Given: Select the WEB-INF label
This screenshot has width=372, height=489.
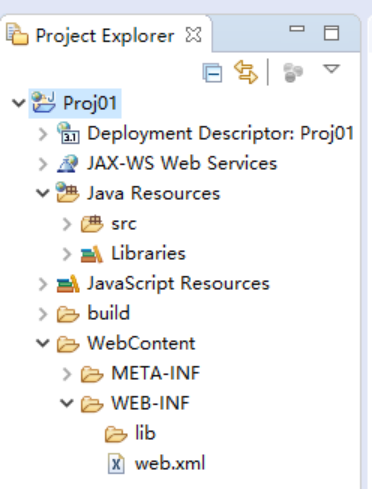Looking at the screenshot, I should click(151, 403).
